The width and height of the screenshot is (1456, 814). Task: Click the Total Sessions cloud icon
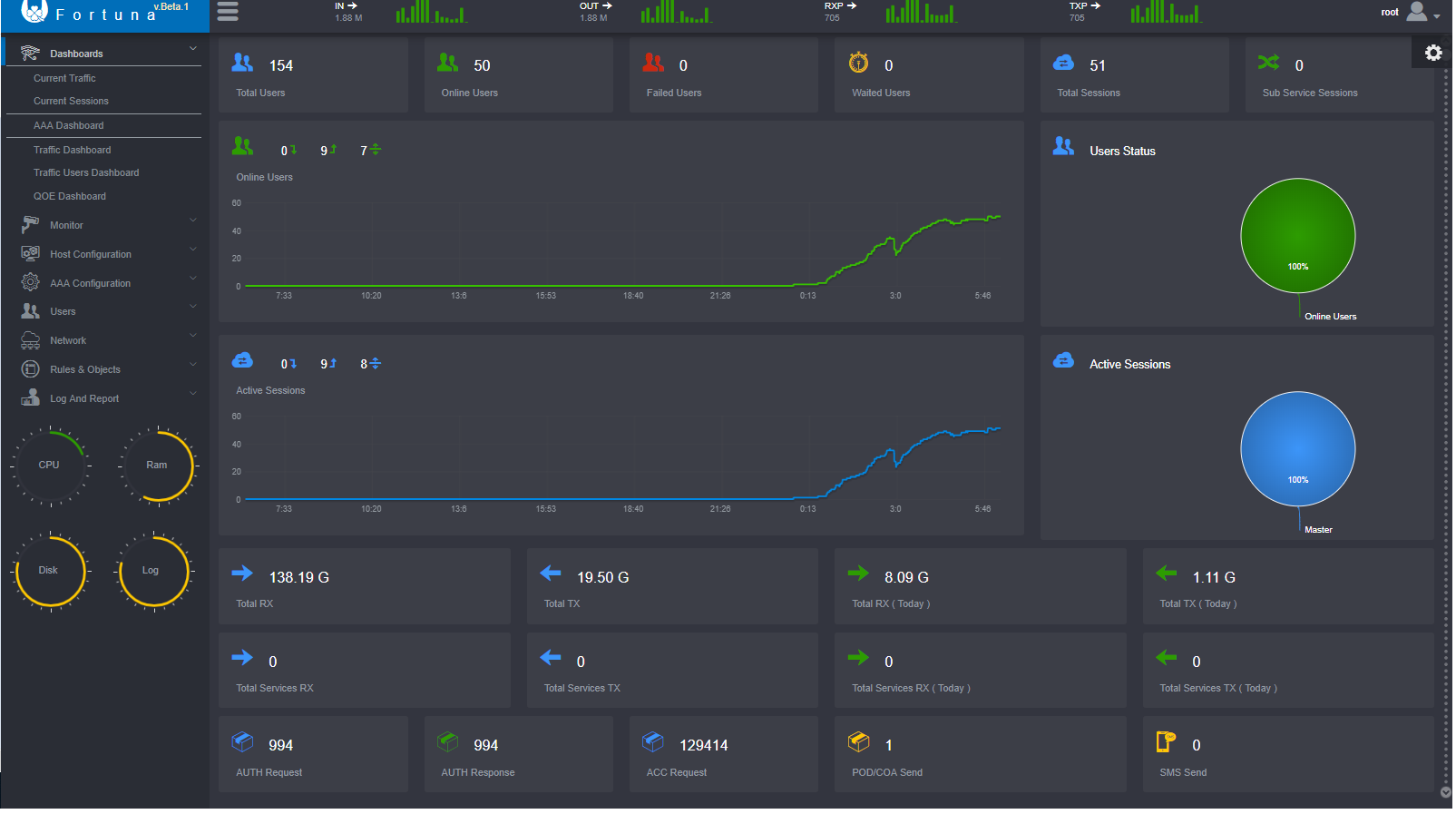[x=1063, y=63]
